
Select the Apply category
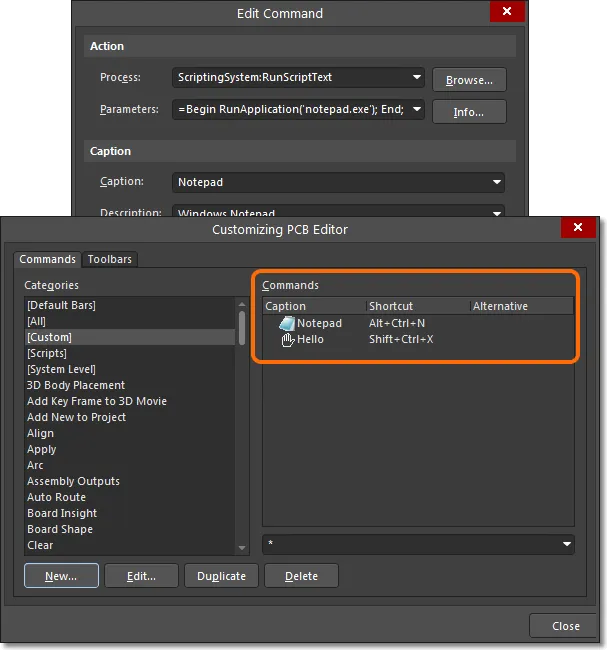click(x=130, y=449)
